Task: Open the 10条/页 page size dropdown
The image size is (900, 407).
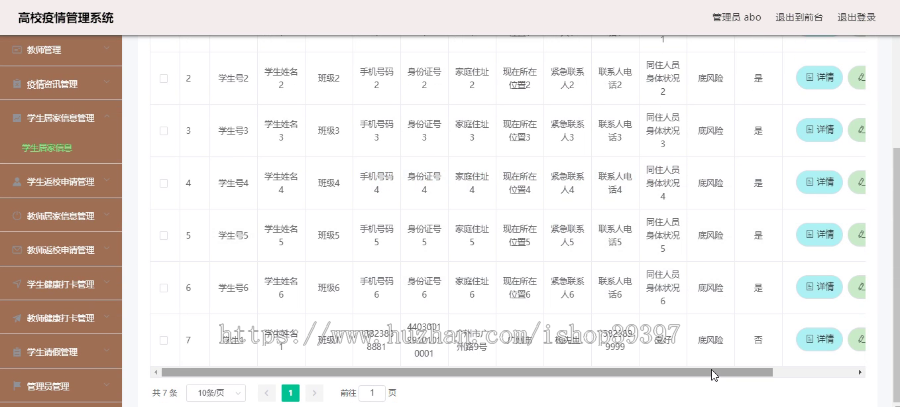Action: 216,393
